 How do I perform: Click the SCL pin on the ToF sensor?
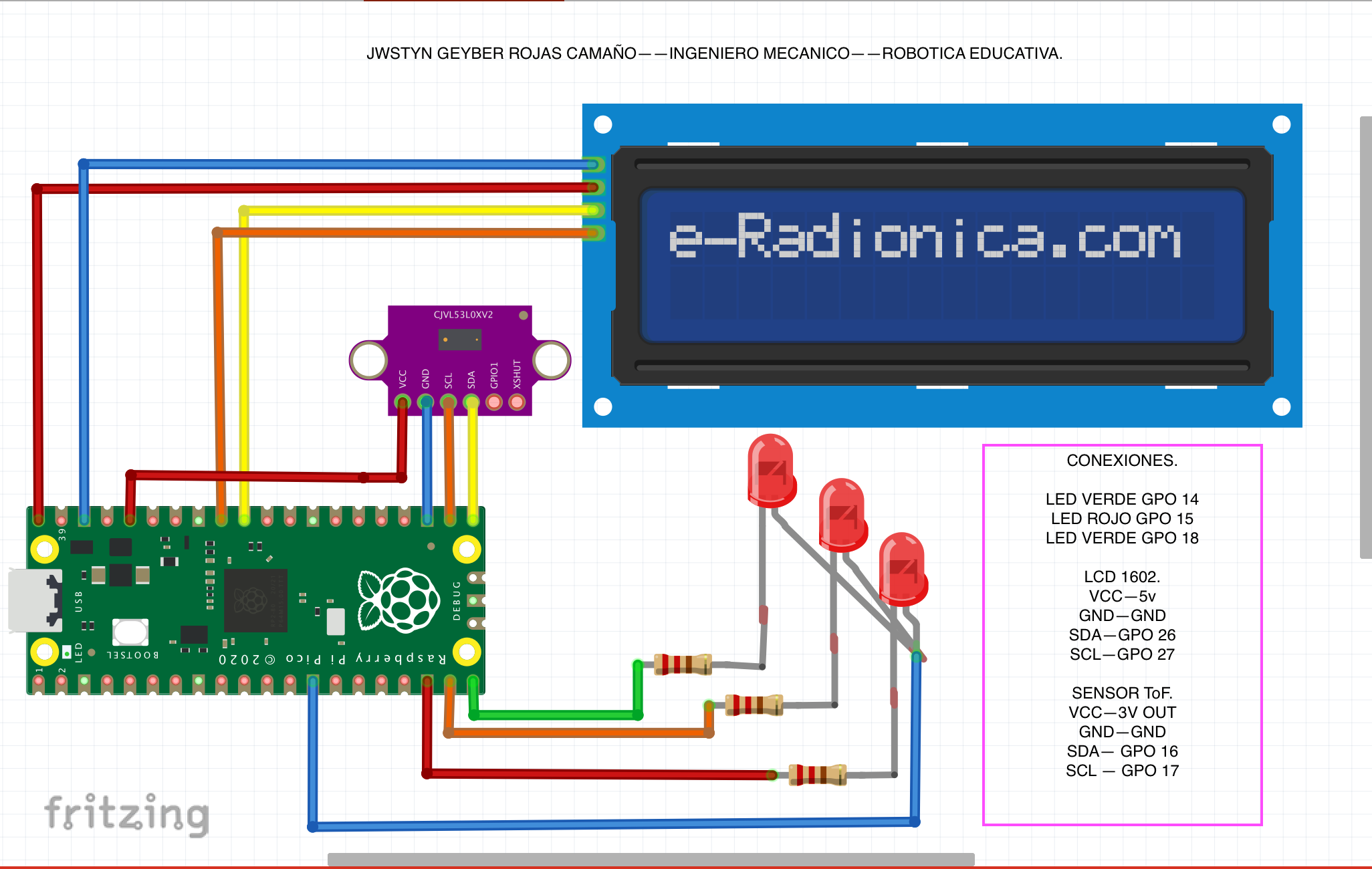point(448,402)
